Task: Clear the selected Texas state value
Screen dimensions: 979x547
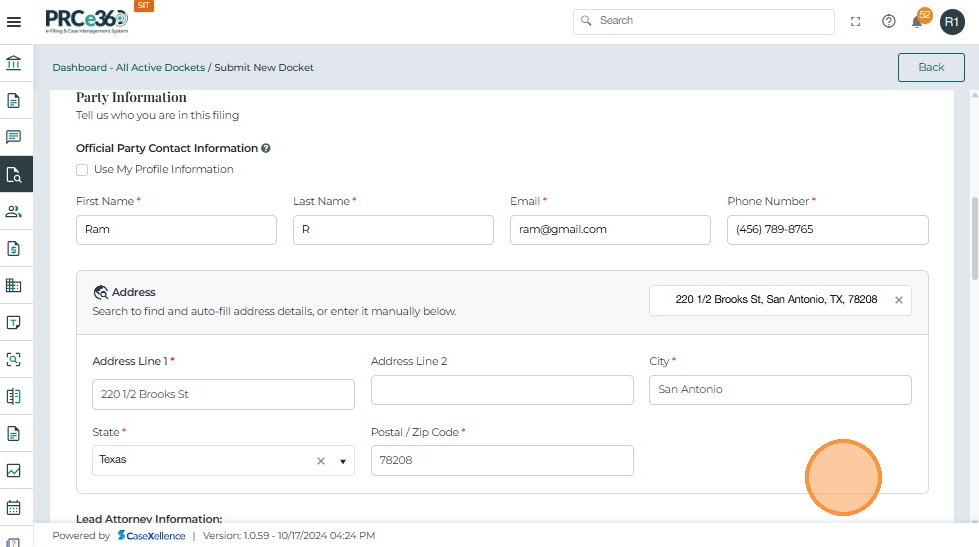Action: pyautogui.click(x=321, y=461)
